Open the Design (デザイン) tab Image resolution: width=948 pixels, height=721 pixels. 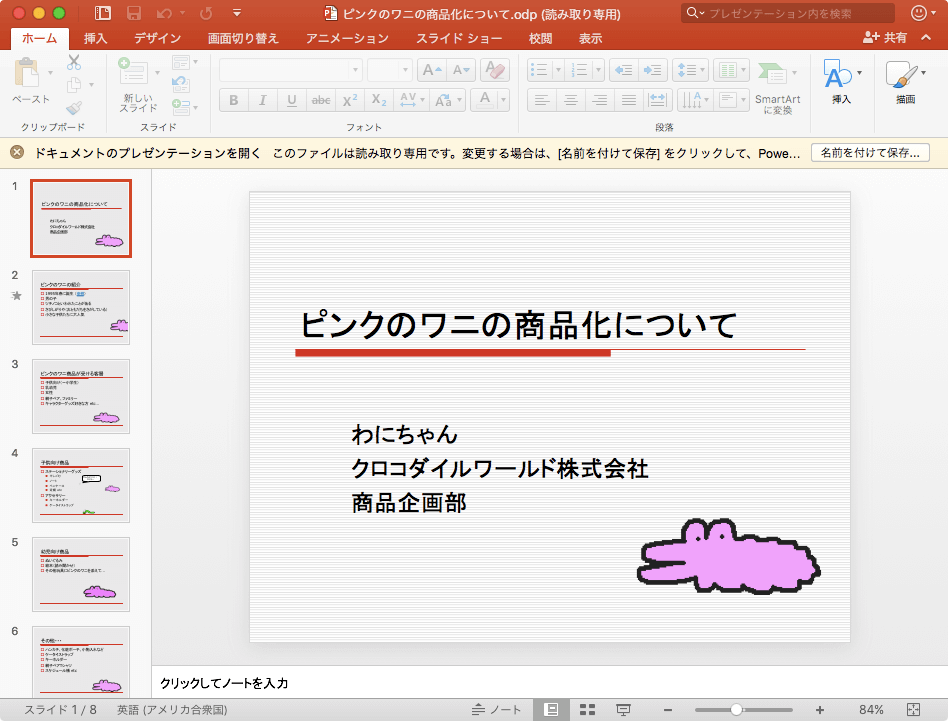coord(157,38)
